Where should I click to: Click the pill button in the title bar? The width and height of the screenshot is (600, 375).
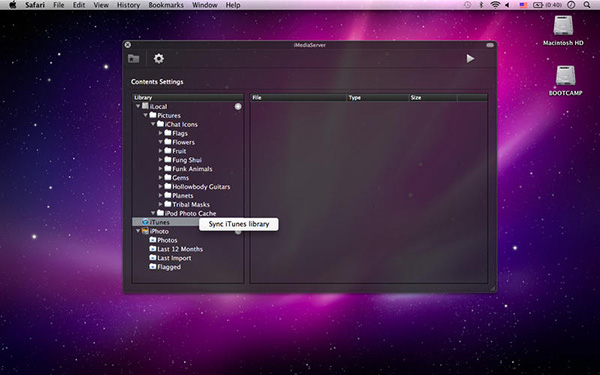point(490,45)
